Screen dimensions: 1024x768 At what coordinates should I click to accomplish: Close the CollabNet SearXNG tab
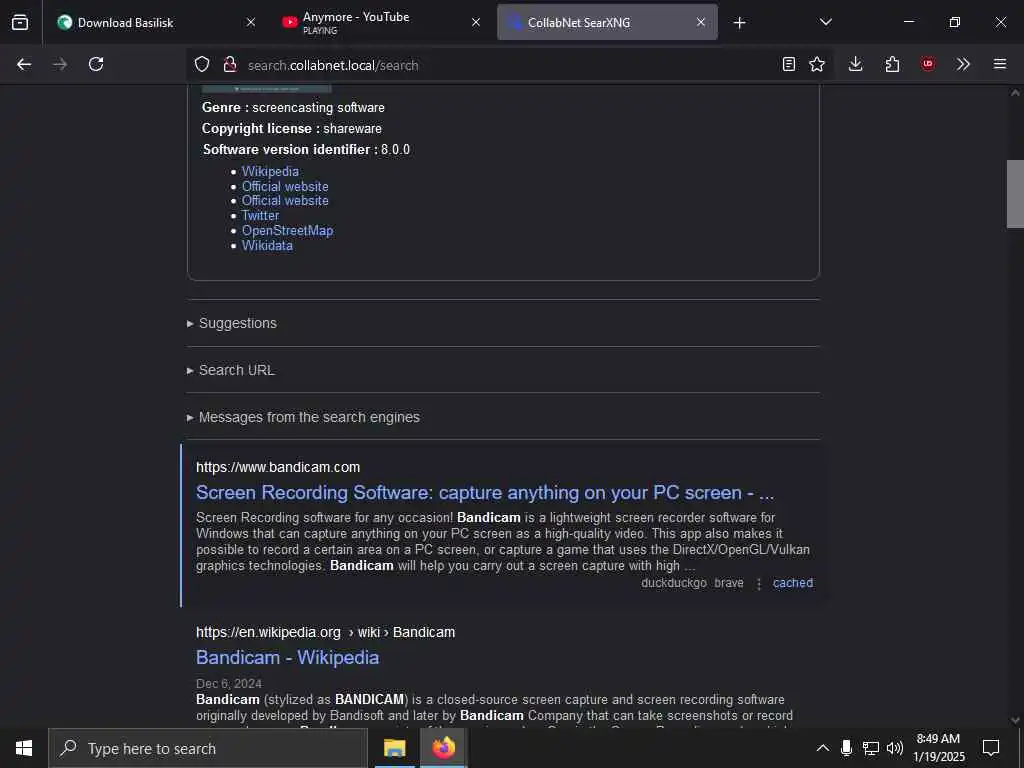click(701, 23)
